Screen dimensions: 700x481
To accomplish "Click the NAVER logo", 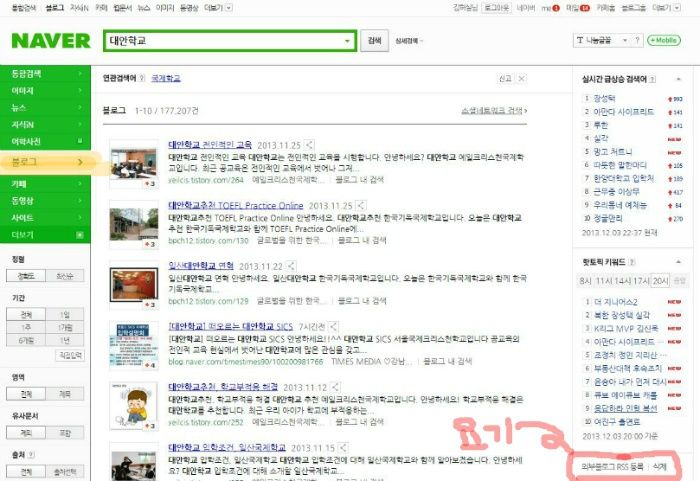I will [51, 41].
